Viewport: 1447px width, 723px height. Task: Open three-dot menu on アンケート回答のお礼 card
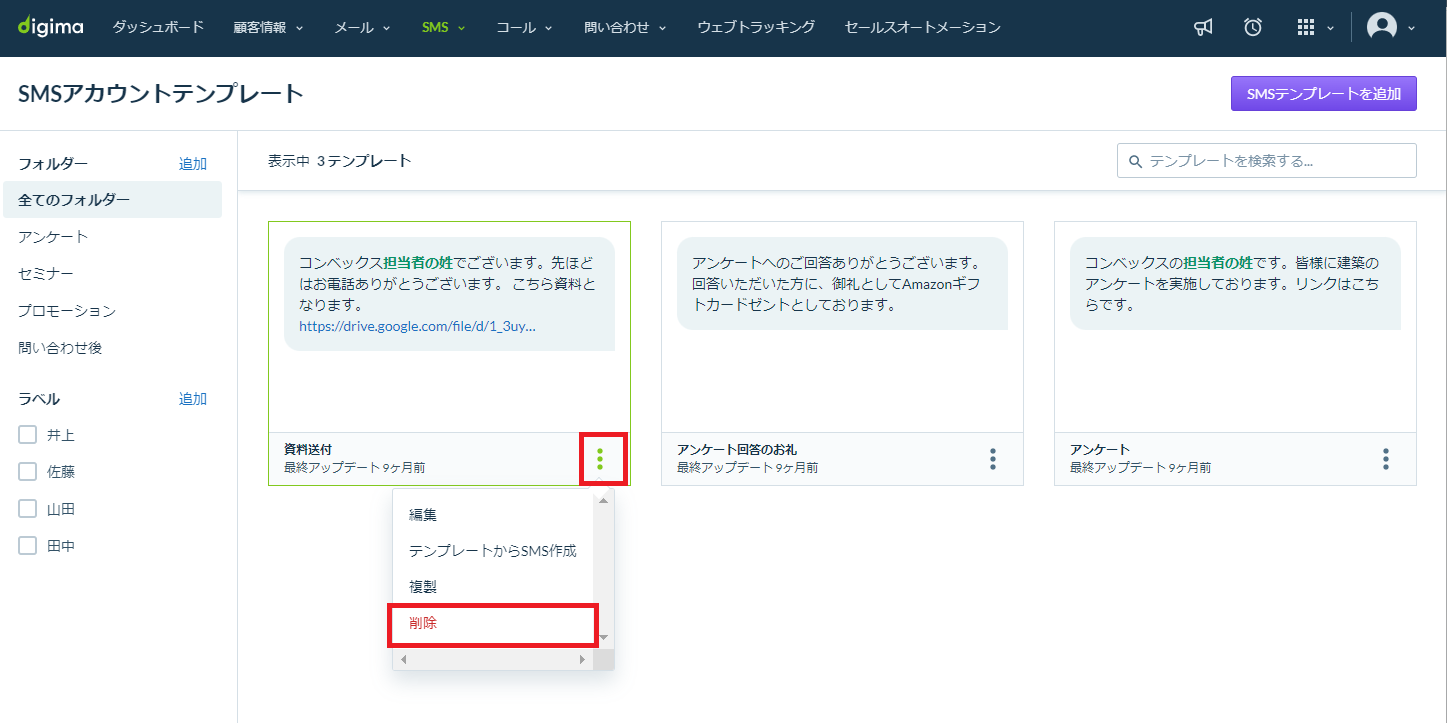point(993,459)
